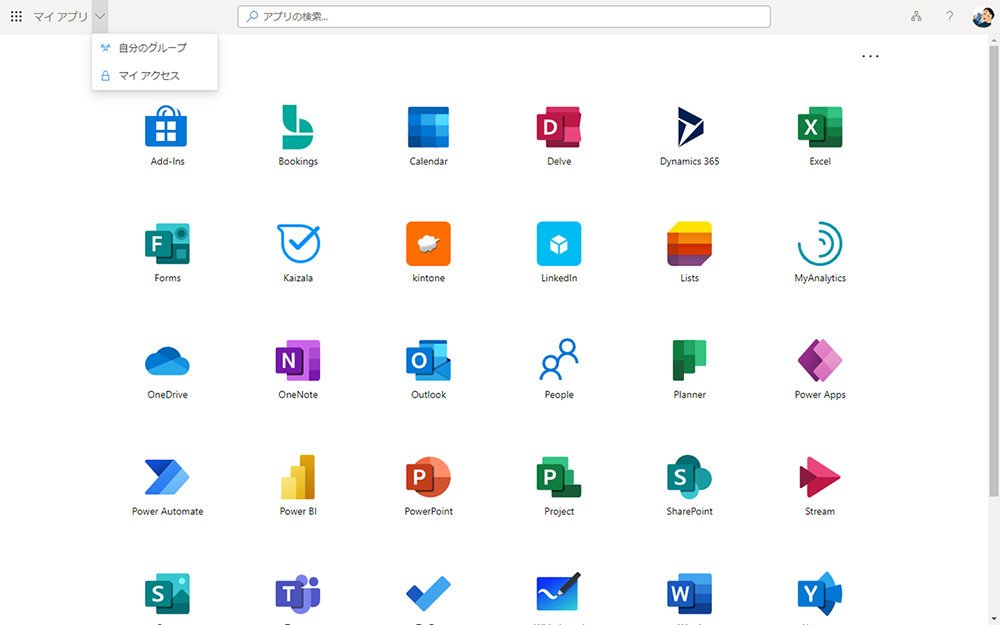
Task: Open the Calendar app icon
Action: click(x=428, y=127)
